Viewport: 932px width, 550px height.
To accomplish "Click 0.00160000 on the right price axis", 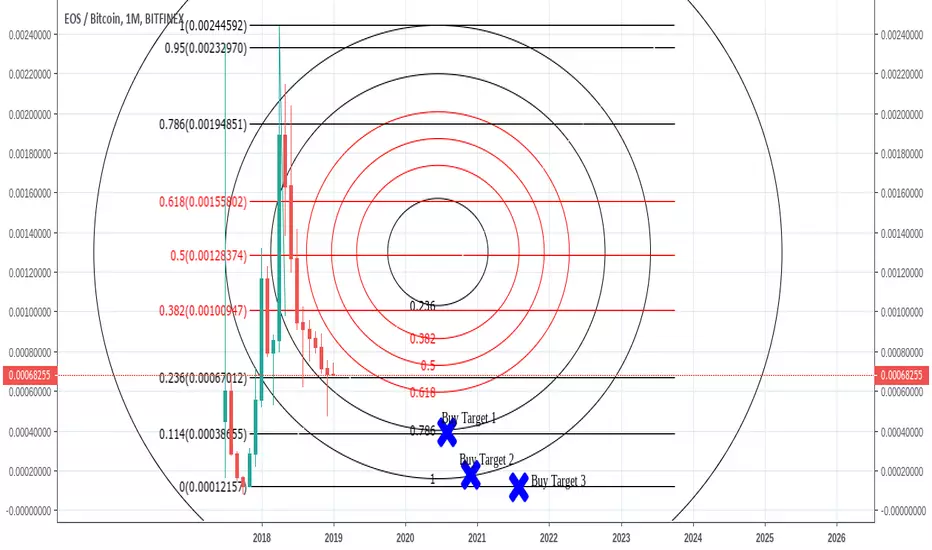I will (902, 193).
